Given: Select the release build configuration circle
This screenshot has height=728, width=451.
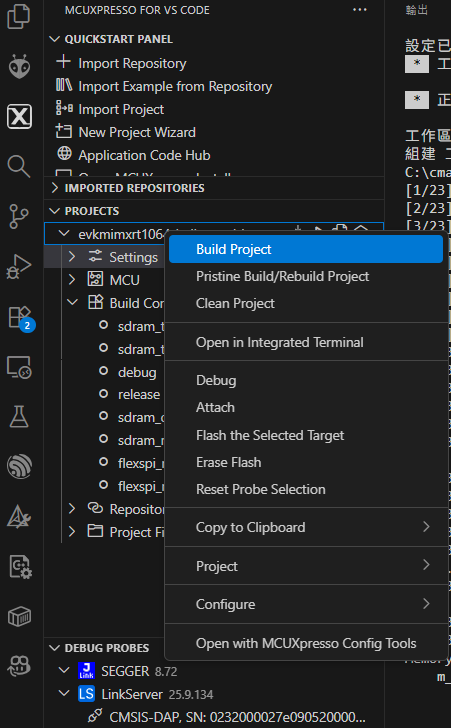Looking at the screenshot, I should pyautogui.click(x=104, y=394).
